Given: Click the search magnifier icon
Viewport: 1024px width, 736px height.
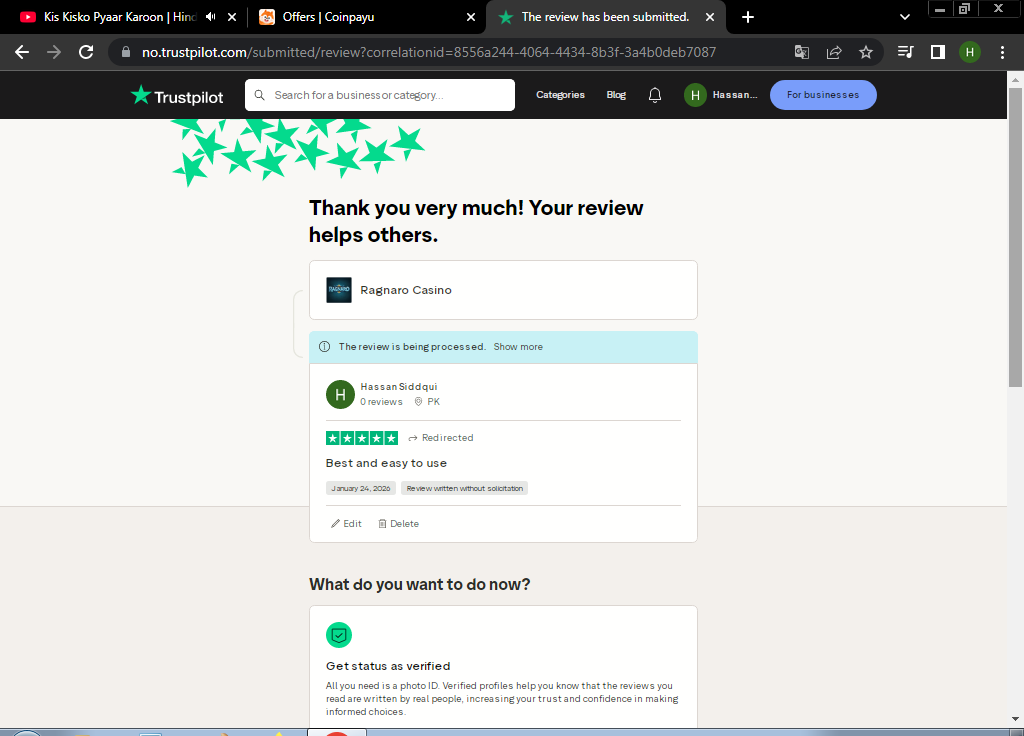Looking at the screenshot, I should tap(259, 95).
